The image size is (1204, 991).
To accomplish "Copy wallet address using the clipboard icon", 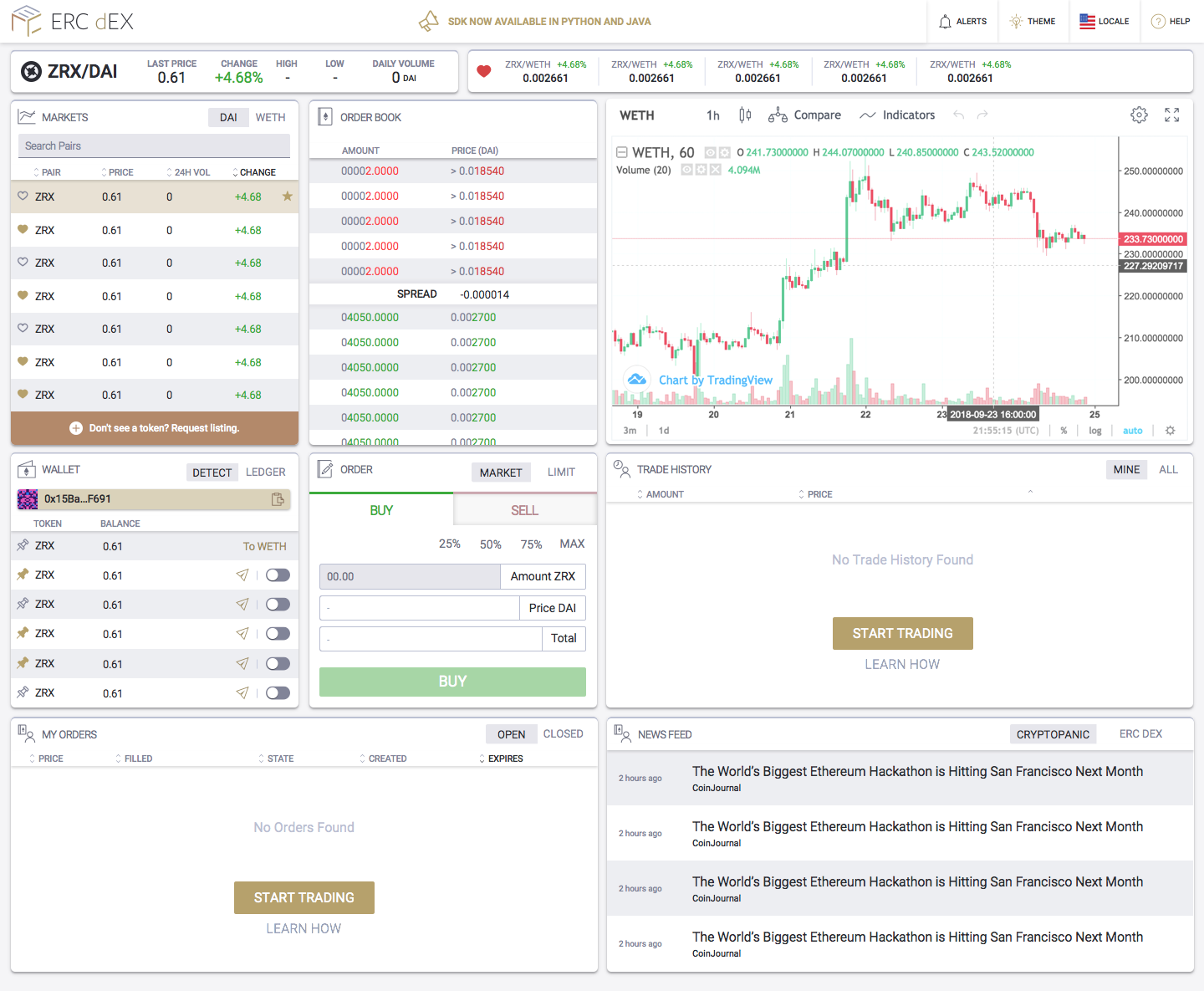I will (x=278, y=498).
